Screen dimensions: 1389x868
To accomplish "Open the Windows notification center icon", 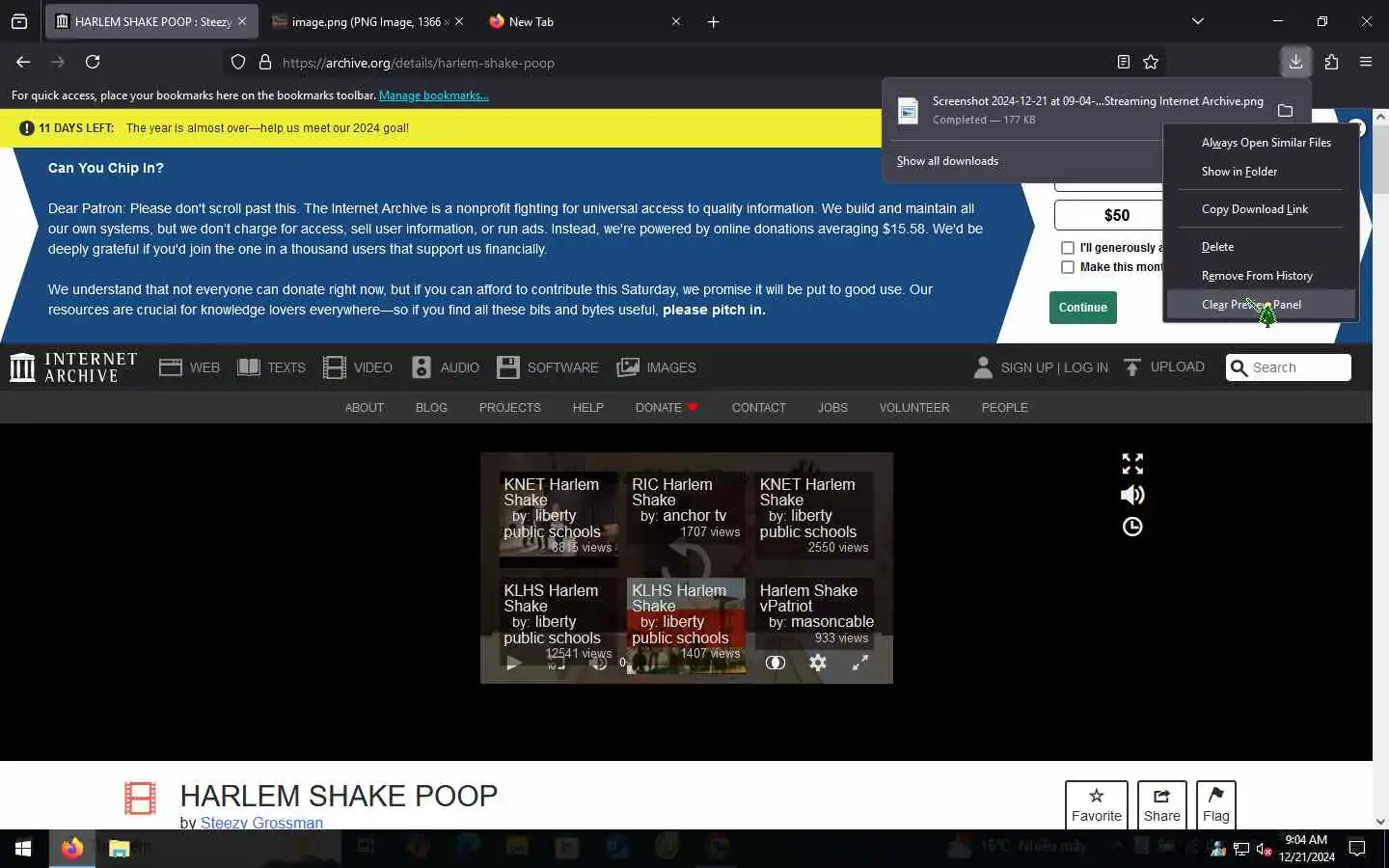I will coord(1357,849).
